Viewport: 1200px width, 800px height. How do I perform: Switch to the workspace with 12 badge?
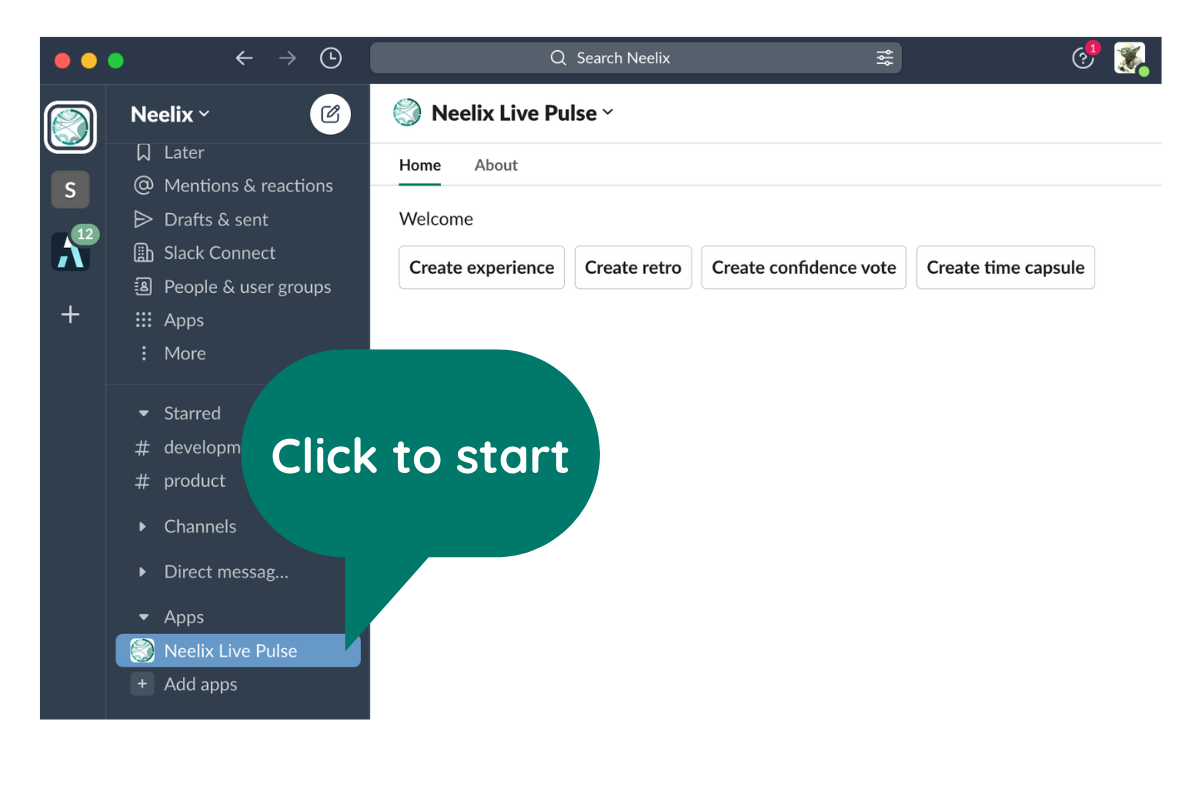click(70, 251)
